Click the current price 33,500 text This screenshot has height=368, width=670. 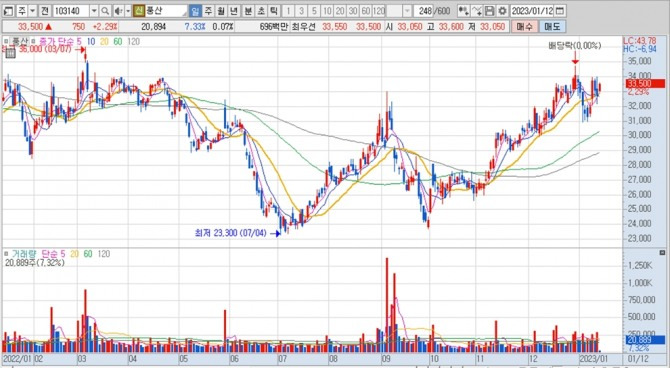(x=30, y=26)
